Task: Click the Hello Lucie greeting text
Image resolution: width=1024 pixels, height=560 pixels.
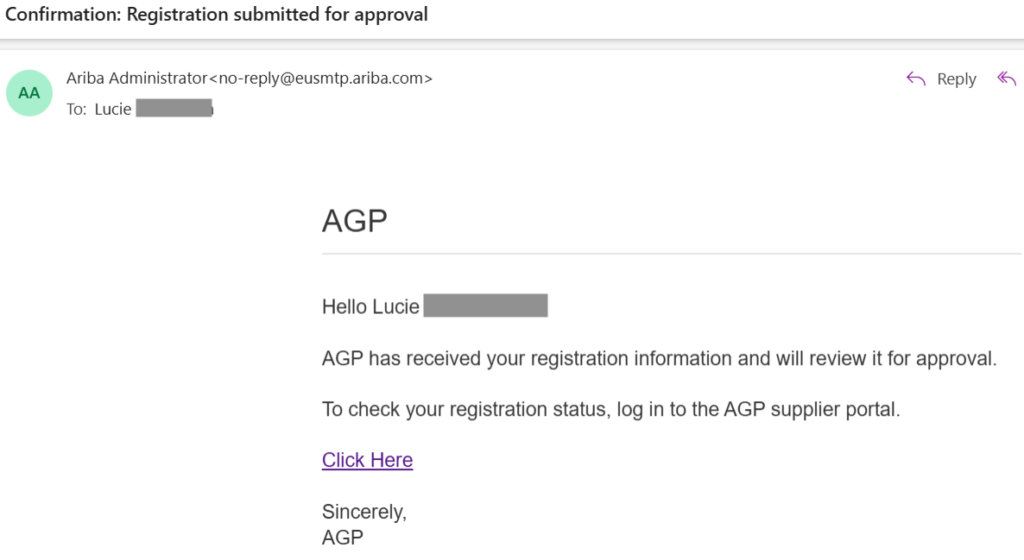Action: click(x=370, y=307)
